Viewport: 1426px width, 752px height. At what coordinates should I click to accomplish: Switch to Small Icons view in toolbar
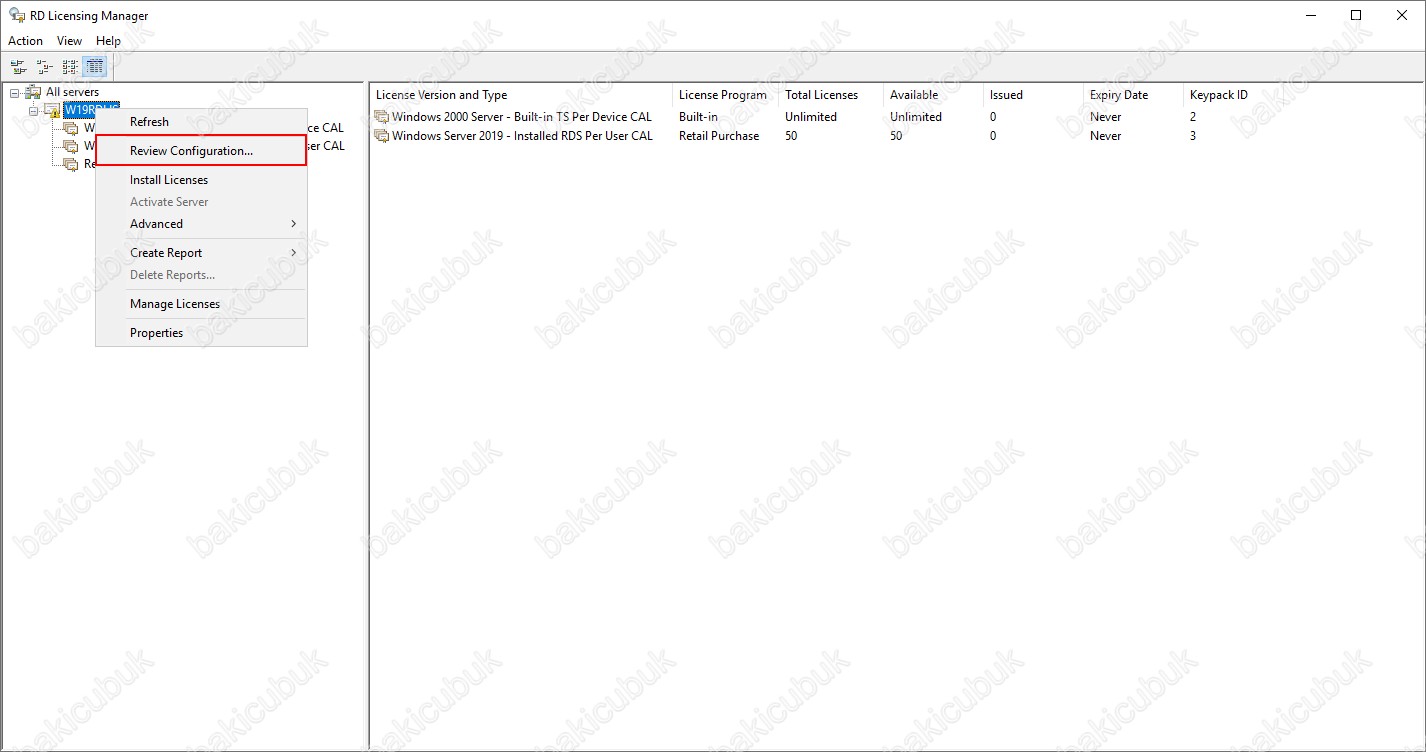(x=44, y=67)
